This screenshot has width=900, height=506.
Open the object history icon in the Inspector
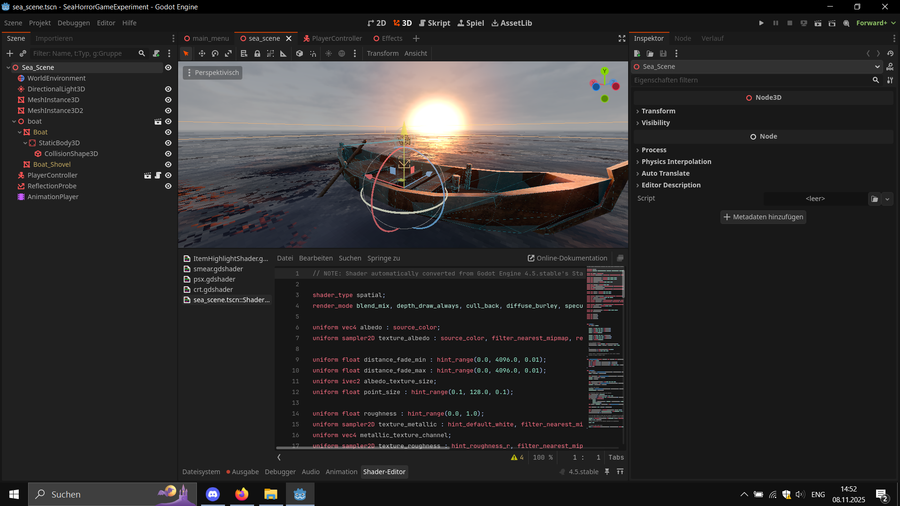tap(890, 53)
